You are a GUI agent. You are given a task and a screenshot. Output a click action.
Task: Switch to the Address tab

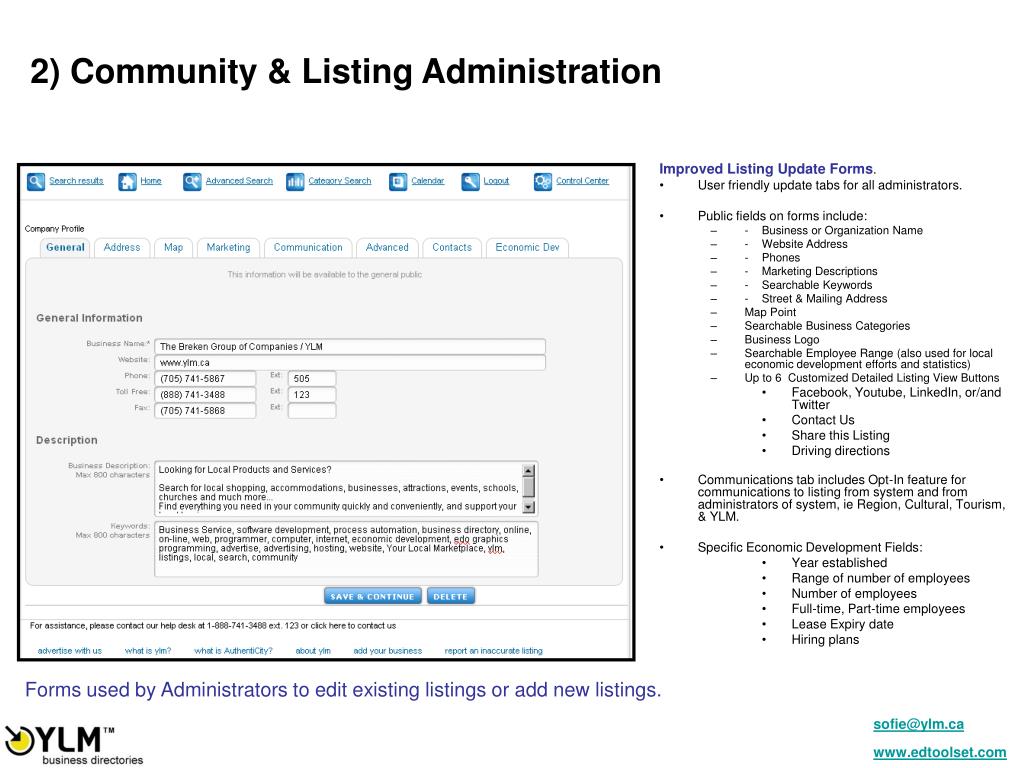click(x=122, y=248)
